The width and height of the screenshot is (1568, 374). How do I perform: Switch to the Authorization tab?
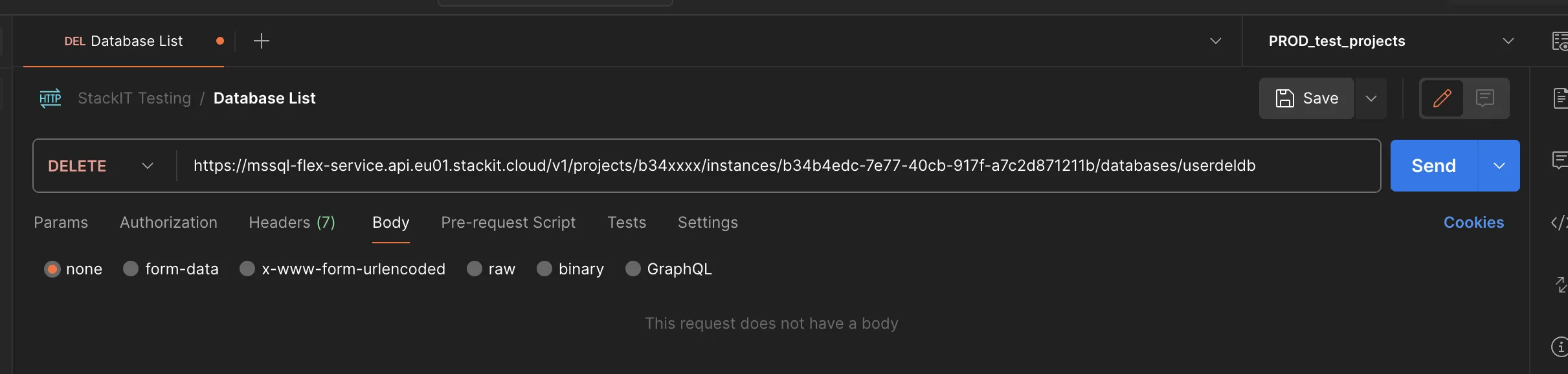click(x=168, y=223)
